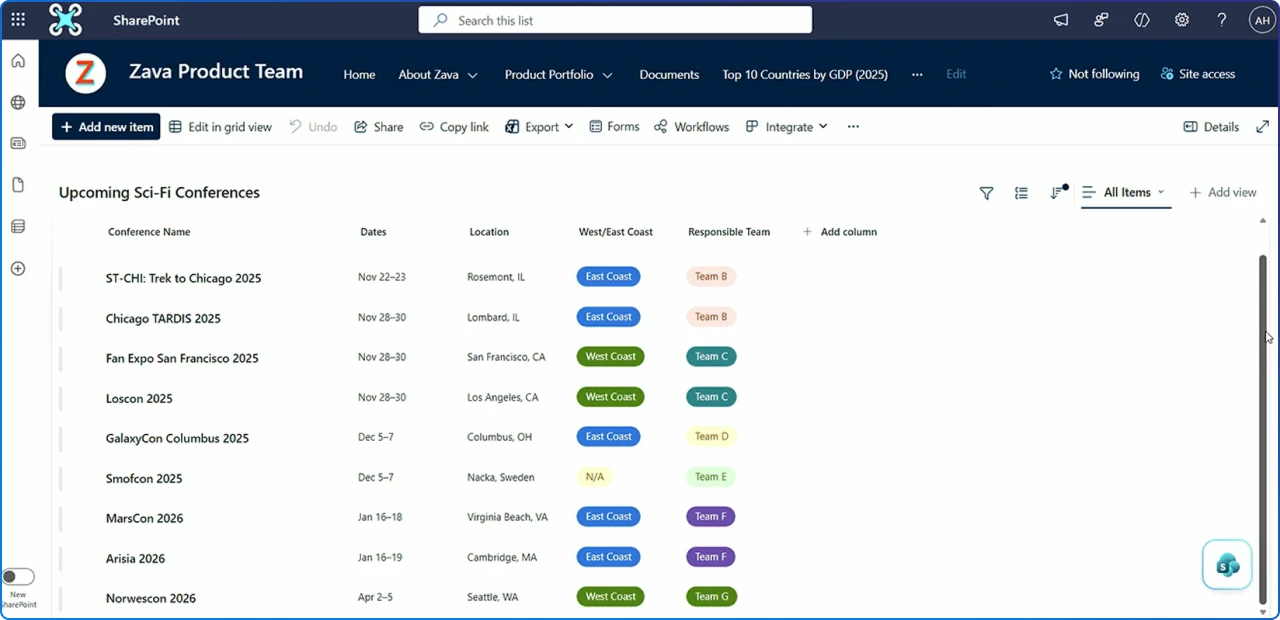Click the Workflows icon in the command bar
This screenshot has height=620, width=1280.
pyautogui.click(x=691, y=126)
